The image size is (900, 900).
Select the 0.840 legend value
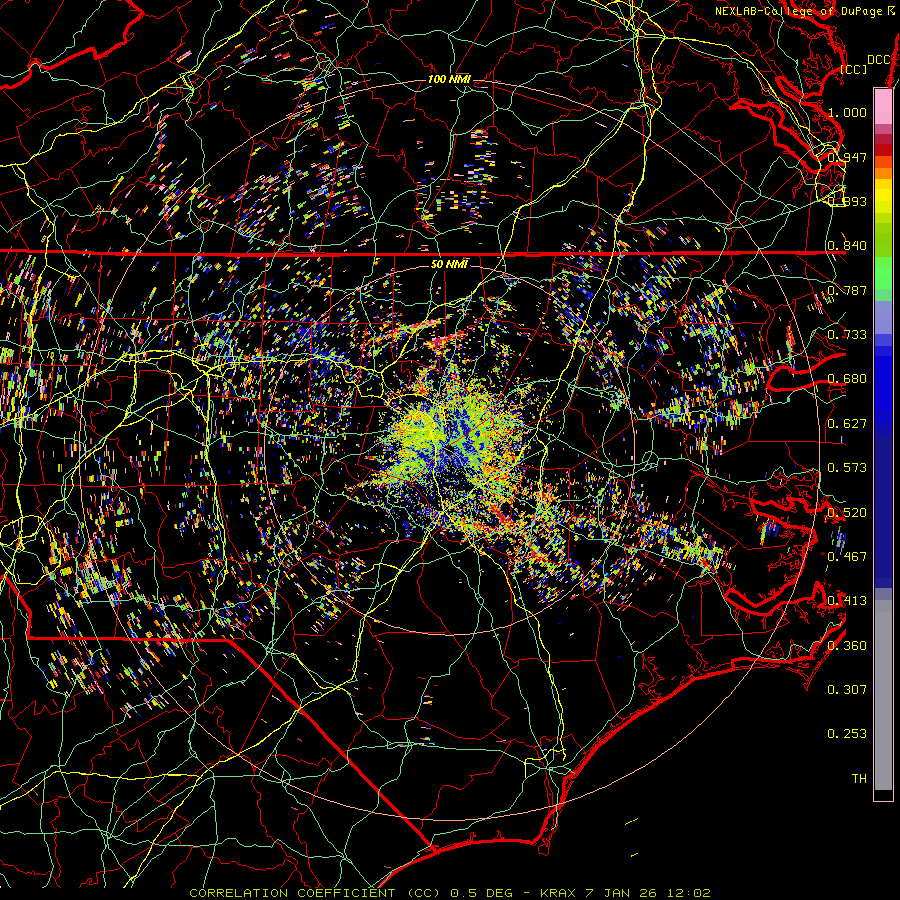(847, 246)
